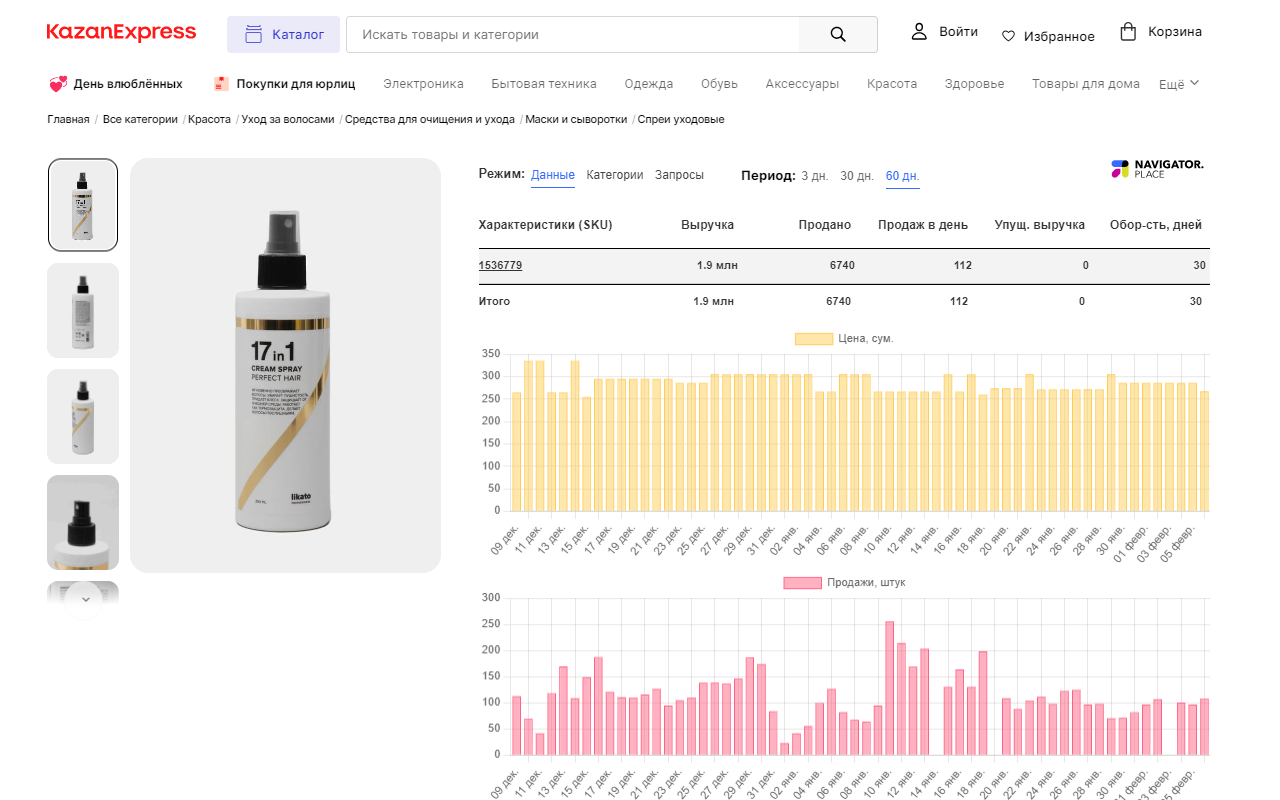
Task: Toggle the pink 'Продажи, штук' legend swatch
Action: click(x=802, y=583)
